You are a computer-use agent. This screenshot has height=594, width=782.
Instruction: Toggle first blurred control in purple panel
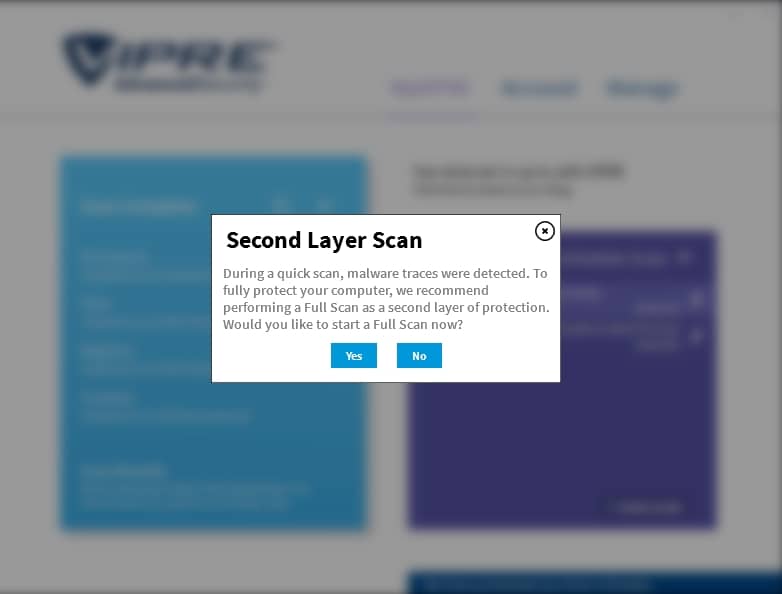[x=697, y=298]
